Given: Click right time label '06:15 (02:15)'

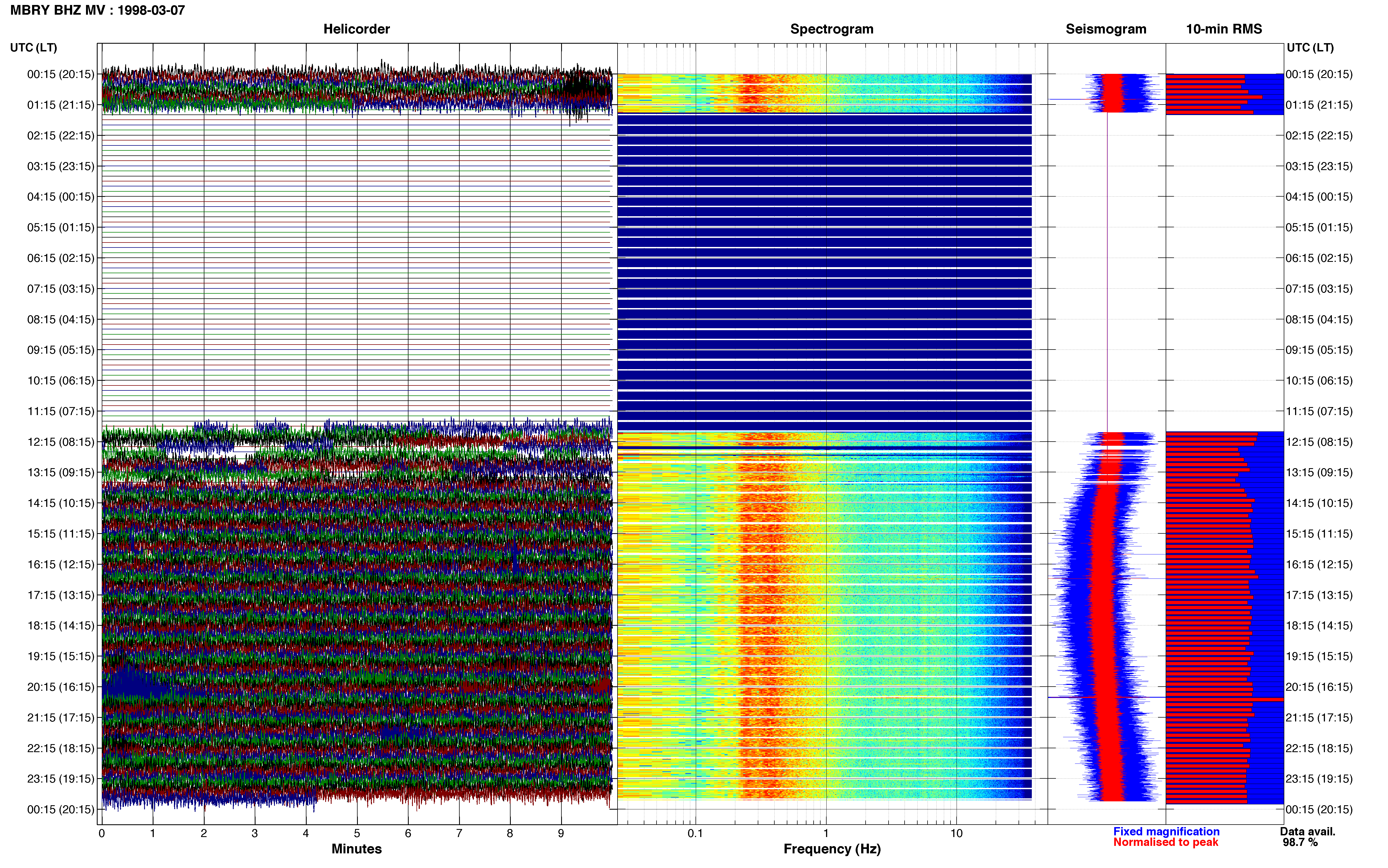Looking at the screenshot, I should click(x=1319, y=258).
